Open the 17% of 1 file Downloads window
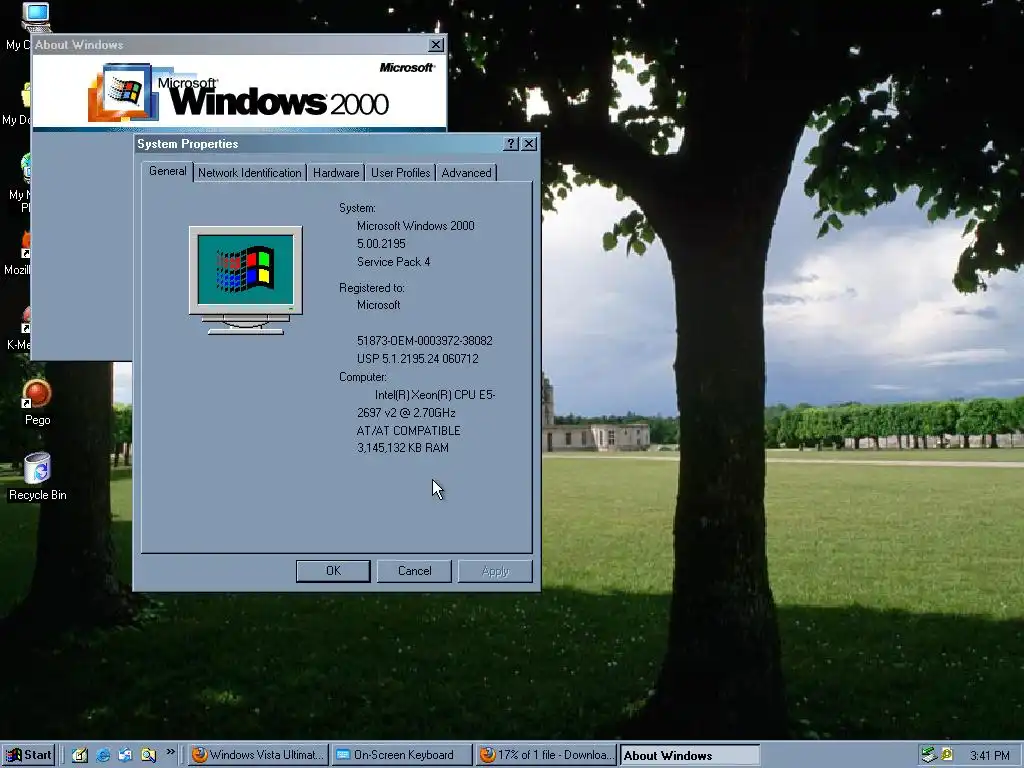Image resolution: width=1024 pixels, height=768 pixels. tap(546, 755)
